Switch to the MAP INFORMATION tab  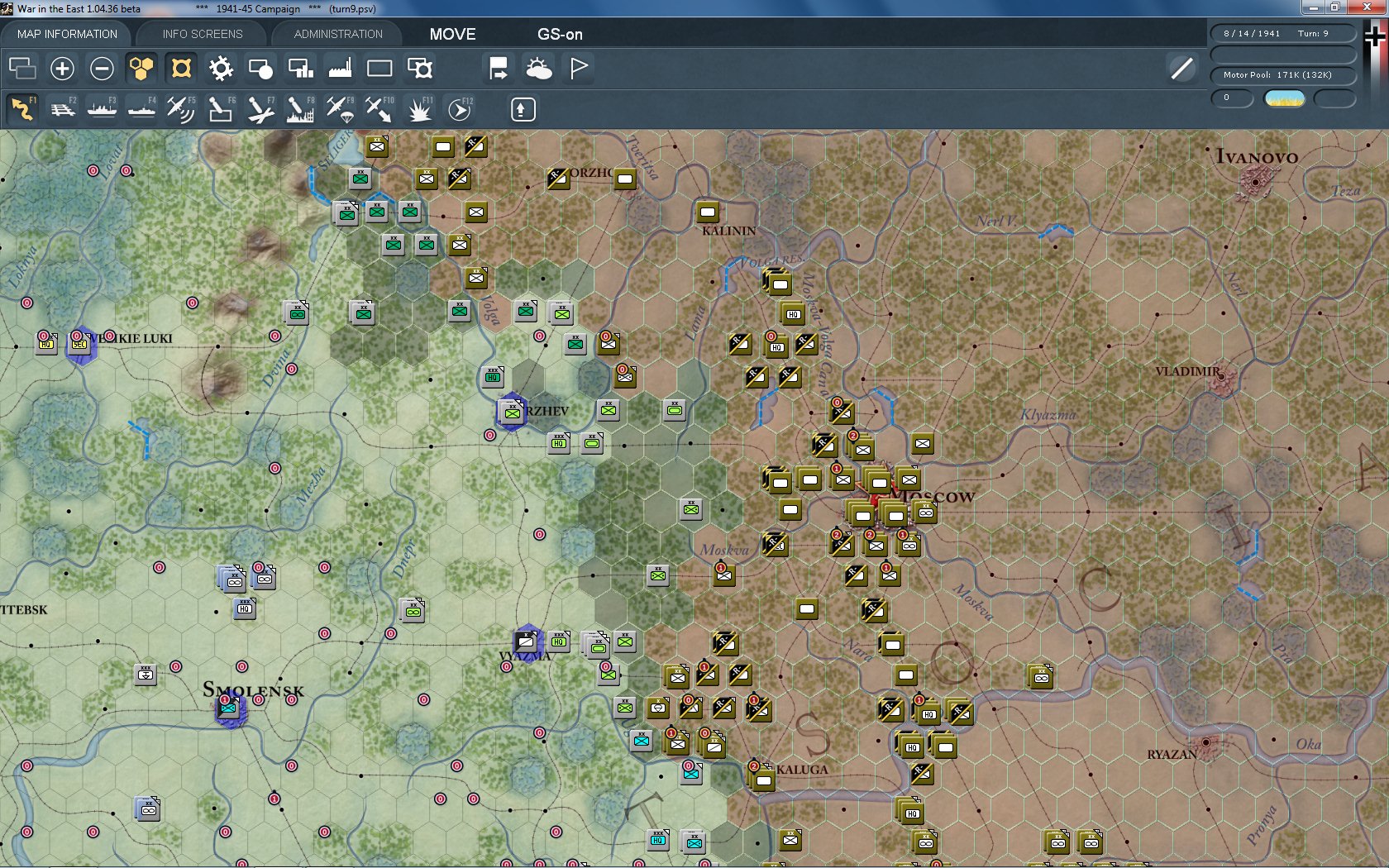point(67,34)
